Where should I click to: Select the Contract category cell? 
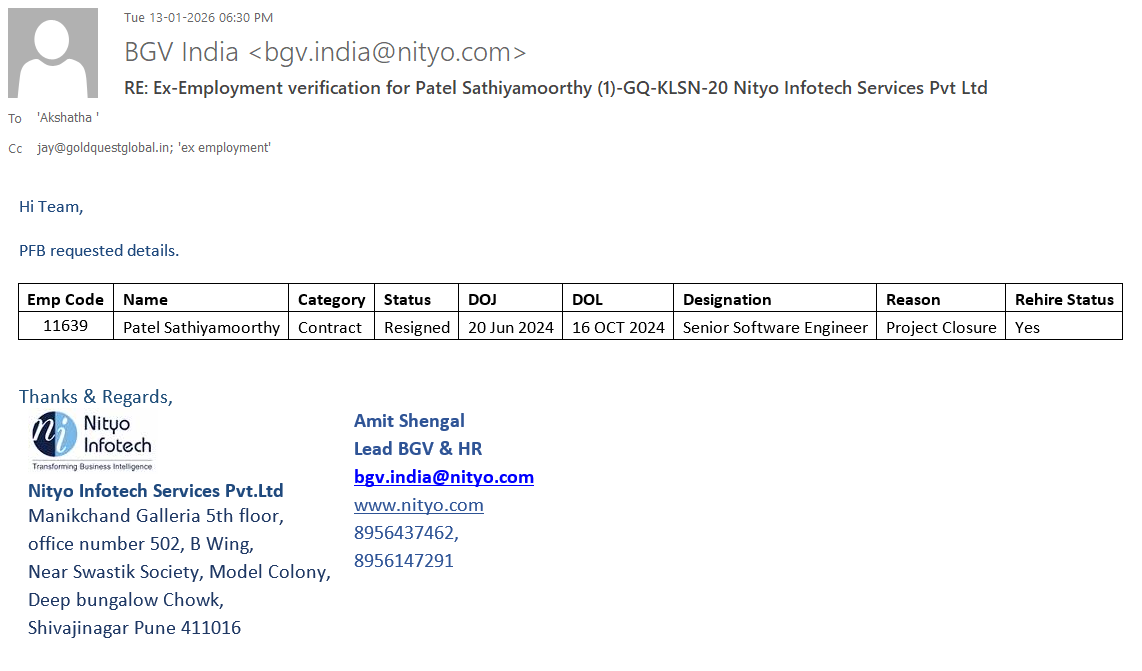(x=330, y=327)
